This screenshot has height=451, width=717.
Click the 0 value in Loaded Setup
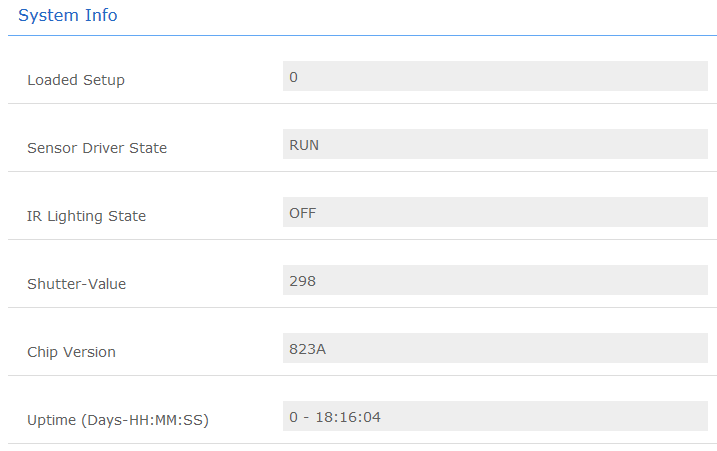coord(293,77)
